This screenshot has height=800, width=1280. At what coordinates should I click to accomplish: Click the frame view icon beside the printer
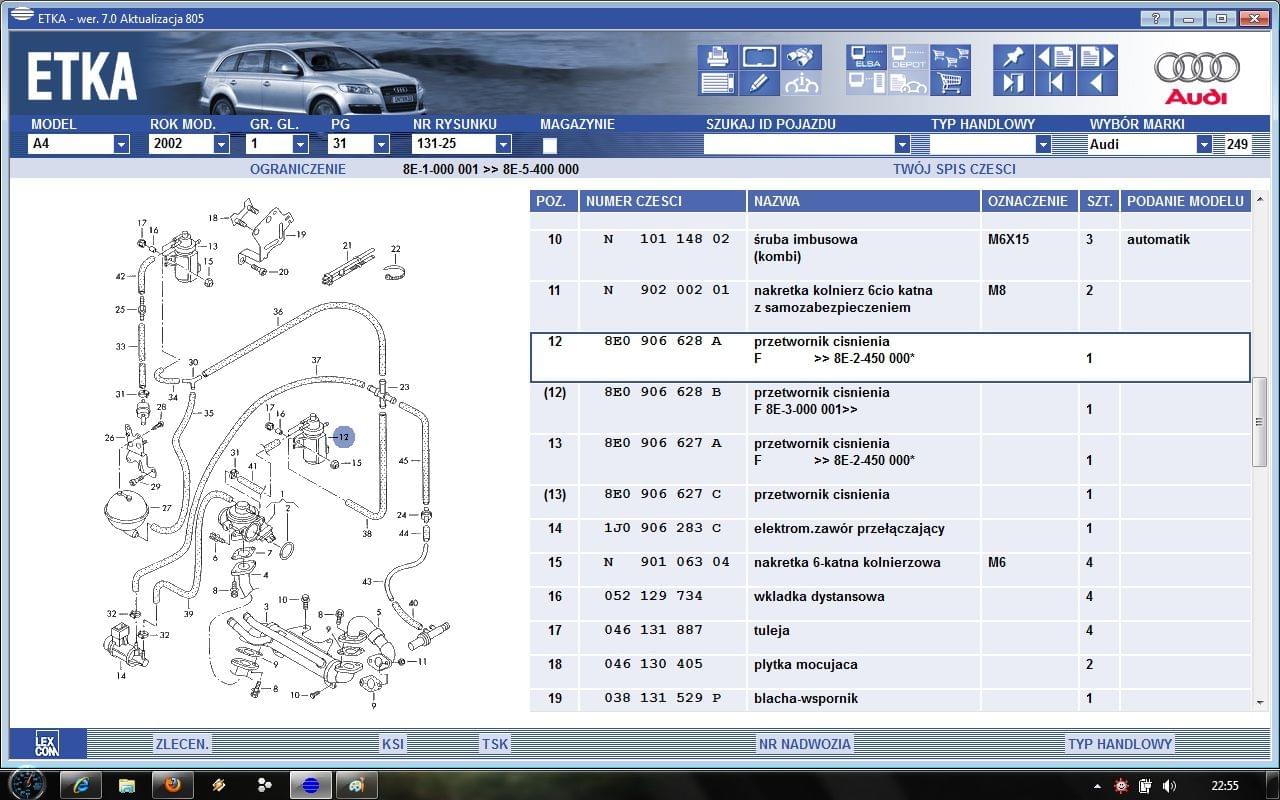pyautogui.click(x=759, y=57)
